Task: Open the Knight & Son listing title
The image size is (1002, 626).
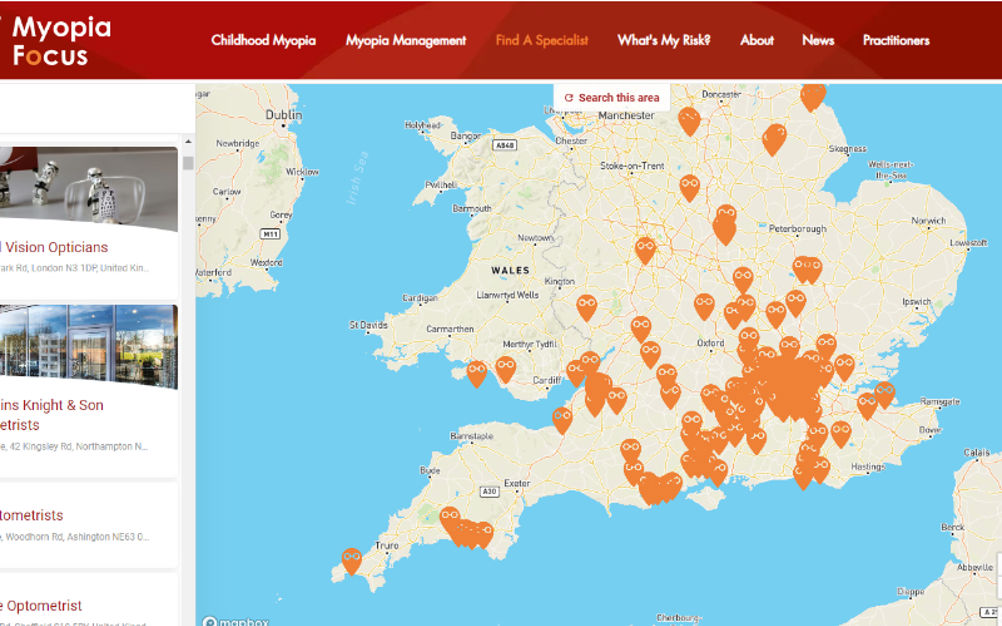Action: point(52,415)
